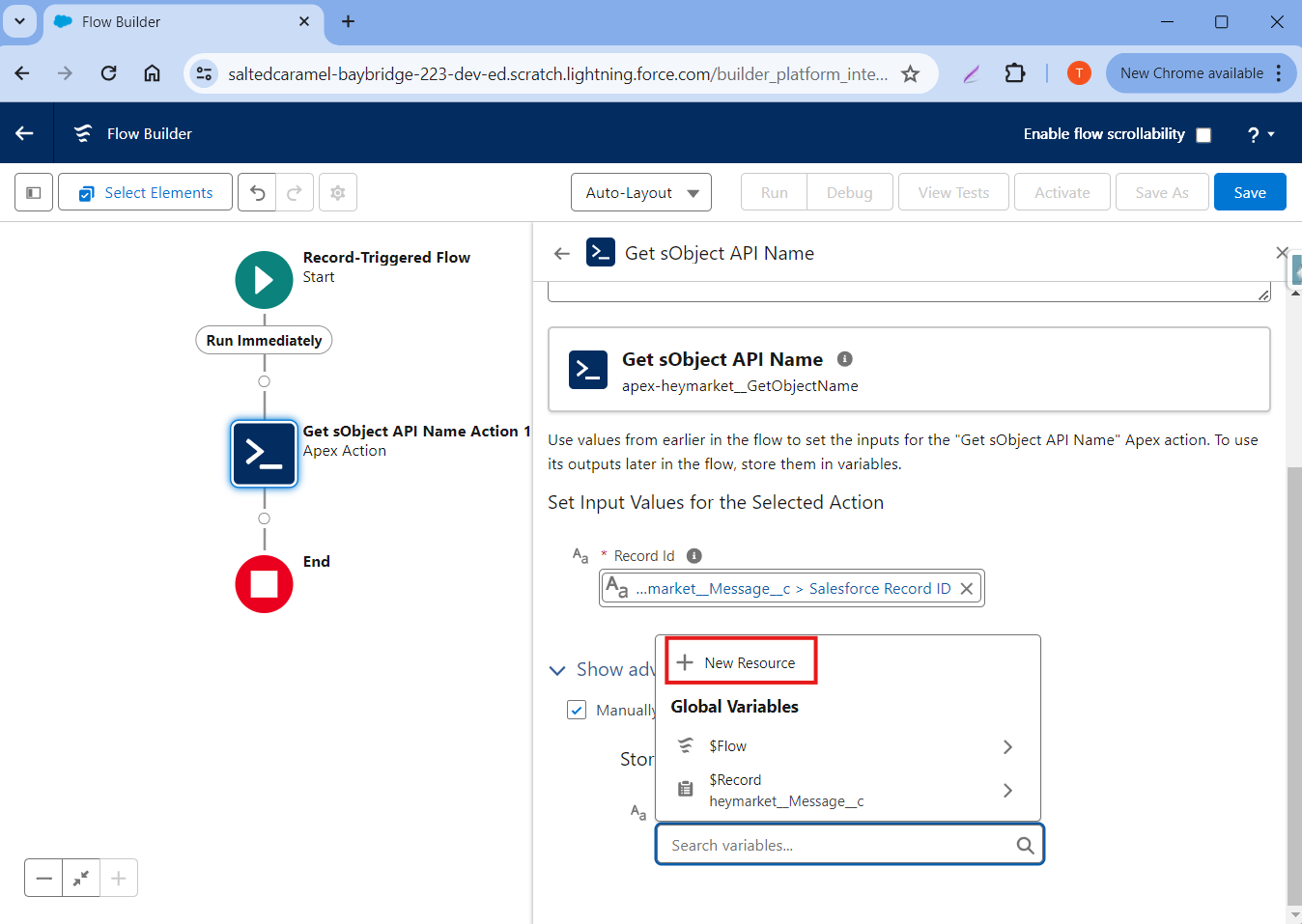Open Chrome extensions puzzle icon
1302x924 pixels.
(x=1014, y=73)
